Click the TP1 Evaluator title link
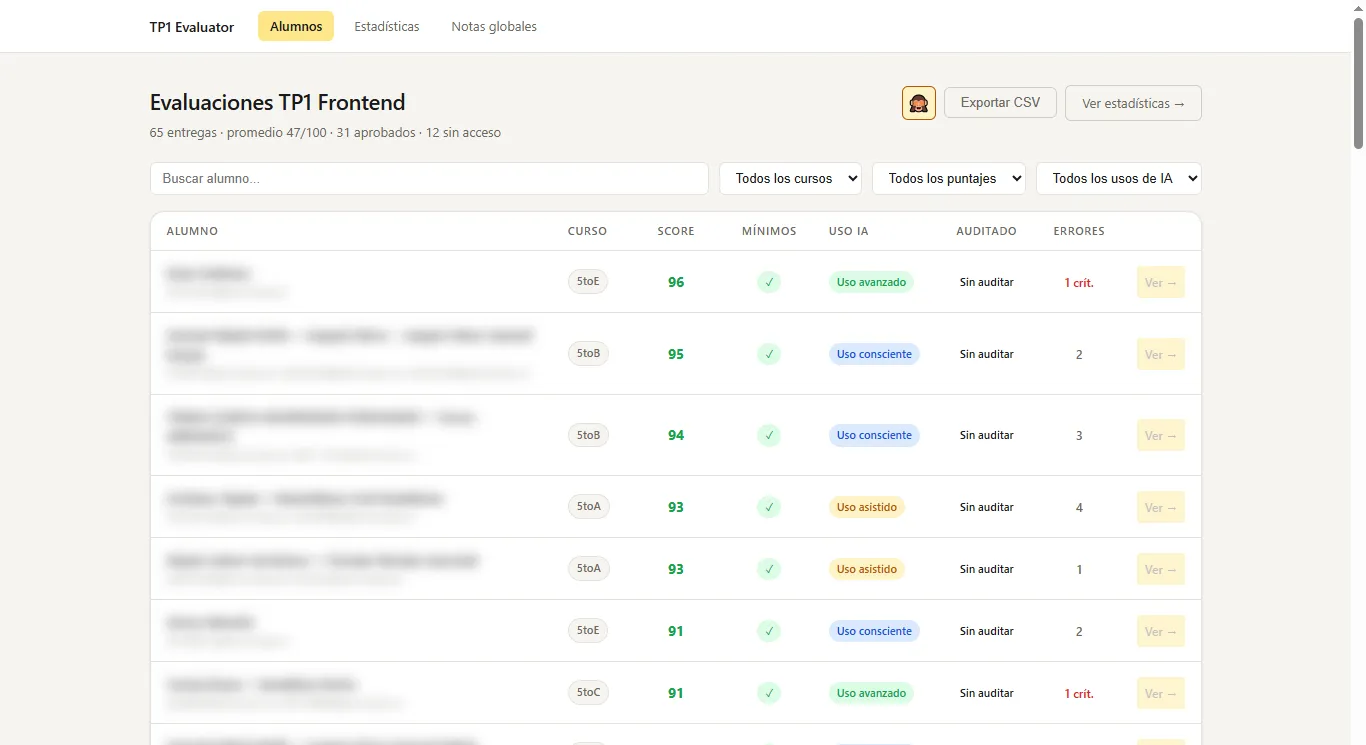 [x=192, y=27]
